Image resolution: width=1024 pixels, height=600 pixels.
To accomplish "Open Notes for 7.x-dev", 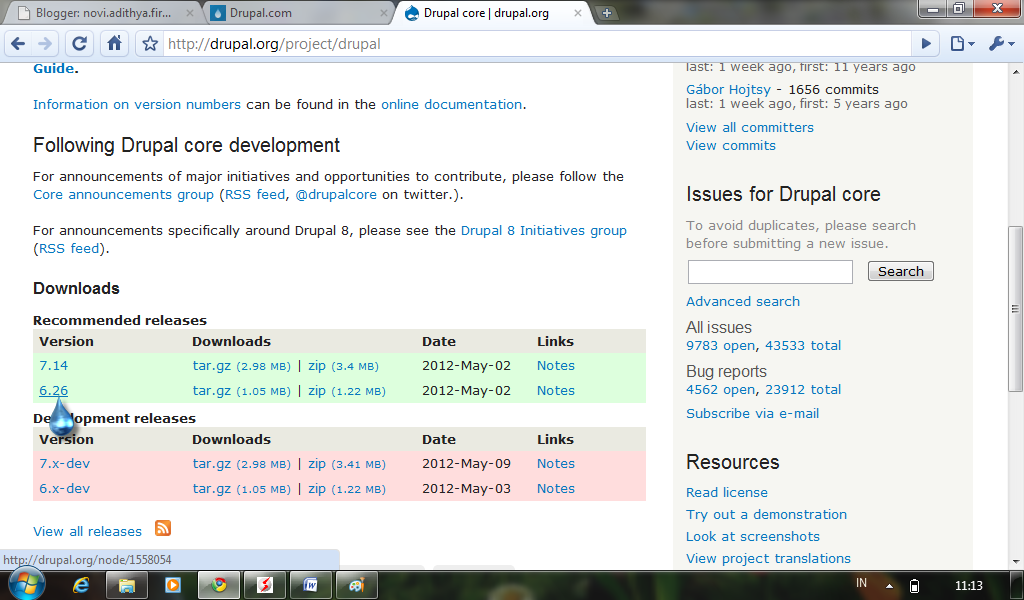I will point(556,464).
